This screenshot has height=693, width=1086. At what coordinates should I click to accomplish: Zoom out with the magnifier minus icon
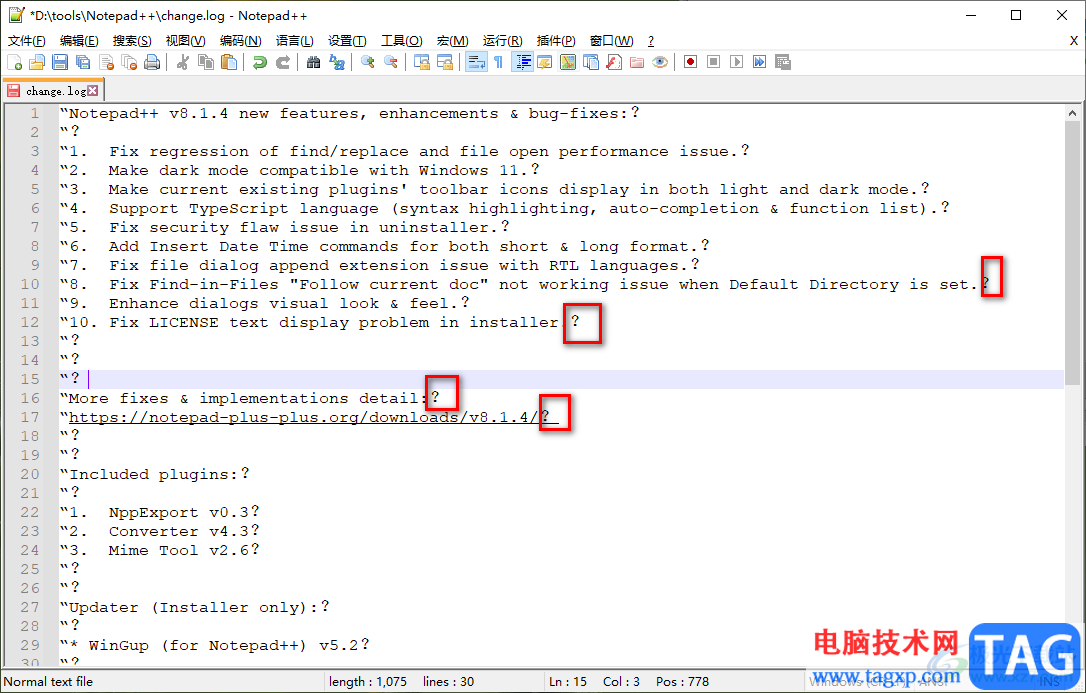point(391,62)
